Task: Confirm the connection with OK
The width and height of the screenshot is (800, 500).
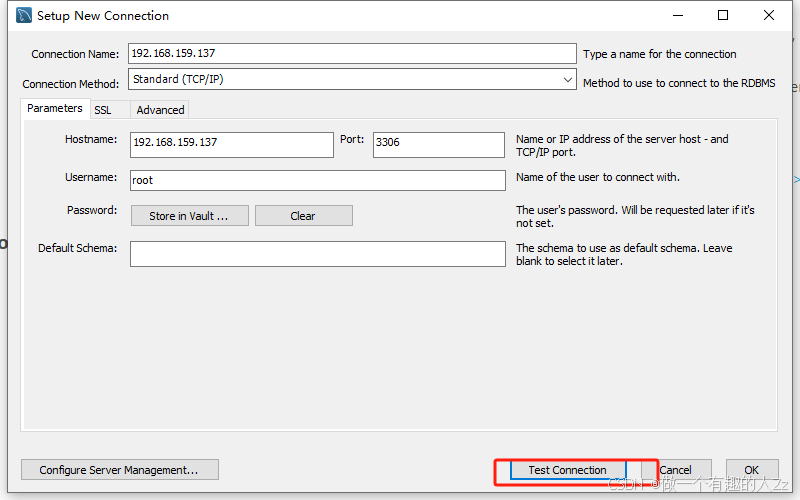Action: (752, 470)
